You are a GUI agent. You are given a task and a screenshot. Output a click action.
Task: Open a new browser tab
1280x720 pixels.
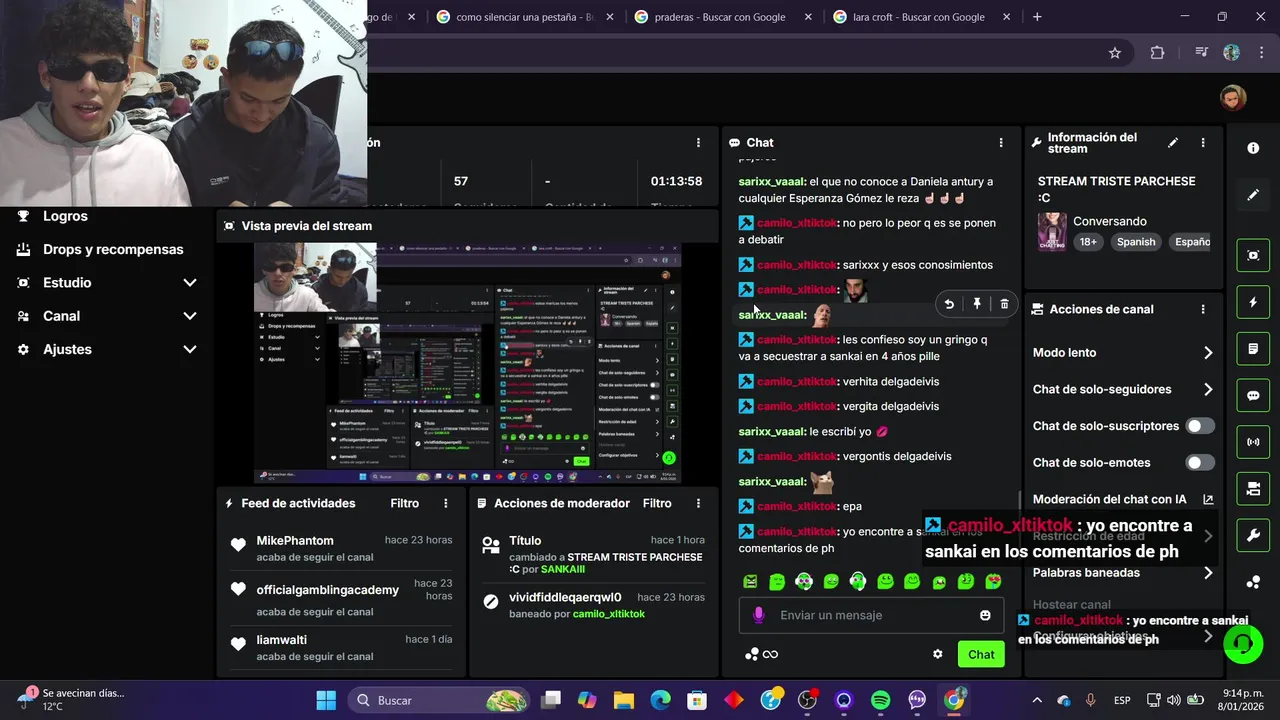1037,17
